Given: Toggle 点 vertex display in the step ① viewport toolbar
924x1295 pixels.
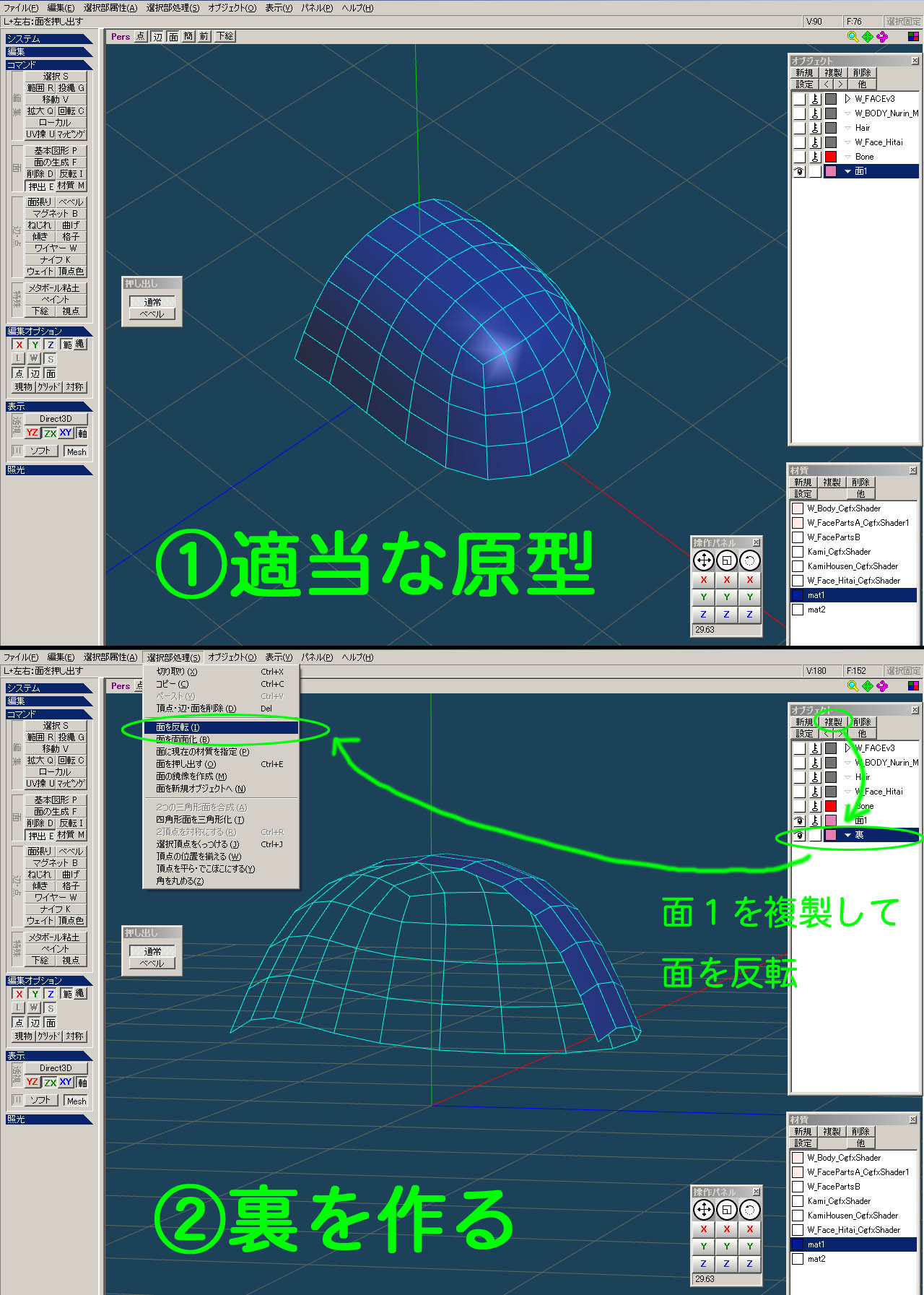Looking at the screenshot, I should coord(141,36).
